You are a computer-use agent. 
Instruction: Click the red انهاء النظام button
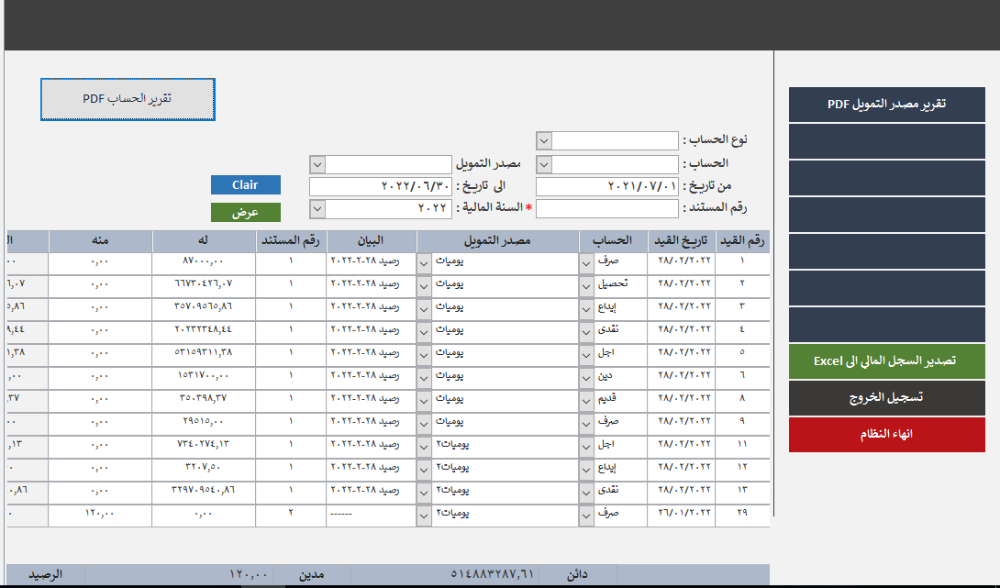click(x=886, y=435)
